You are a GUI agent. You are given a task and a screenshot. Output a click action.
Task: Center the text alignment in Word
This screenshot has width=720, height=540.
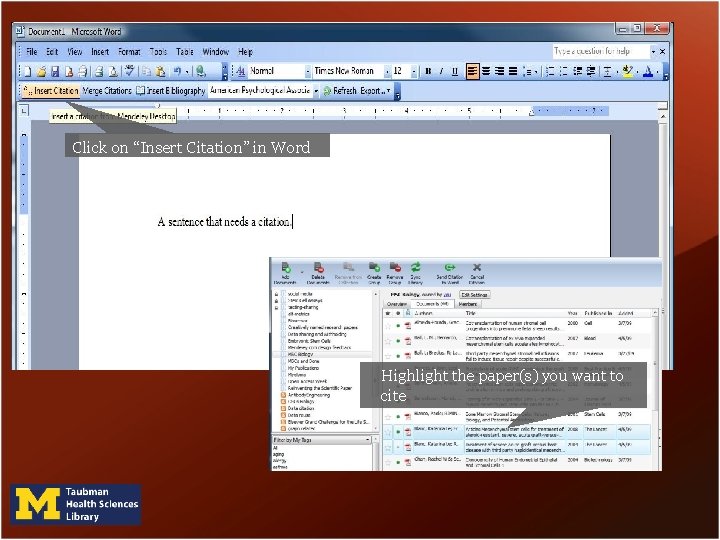pos(486,71)
